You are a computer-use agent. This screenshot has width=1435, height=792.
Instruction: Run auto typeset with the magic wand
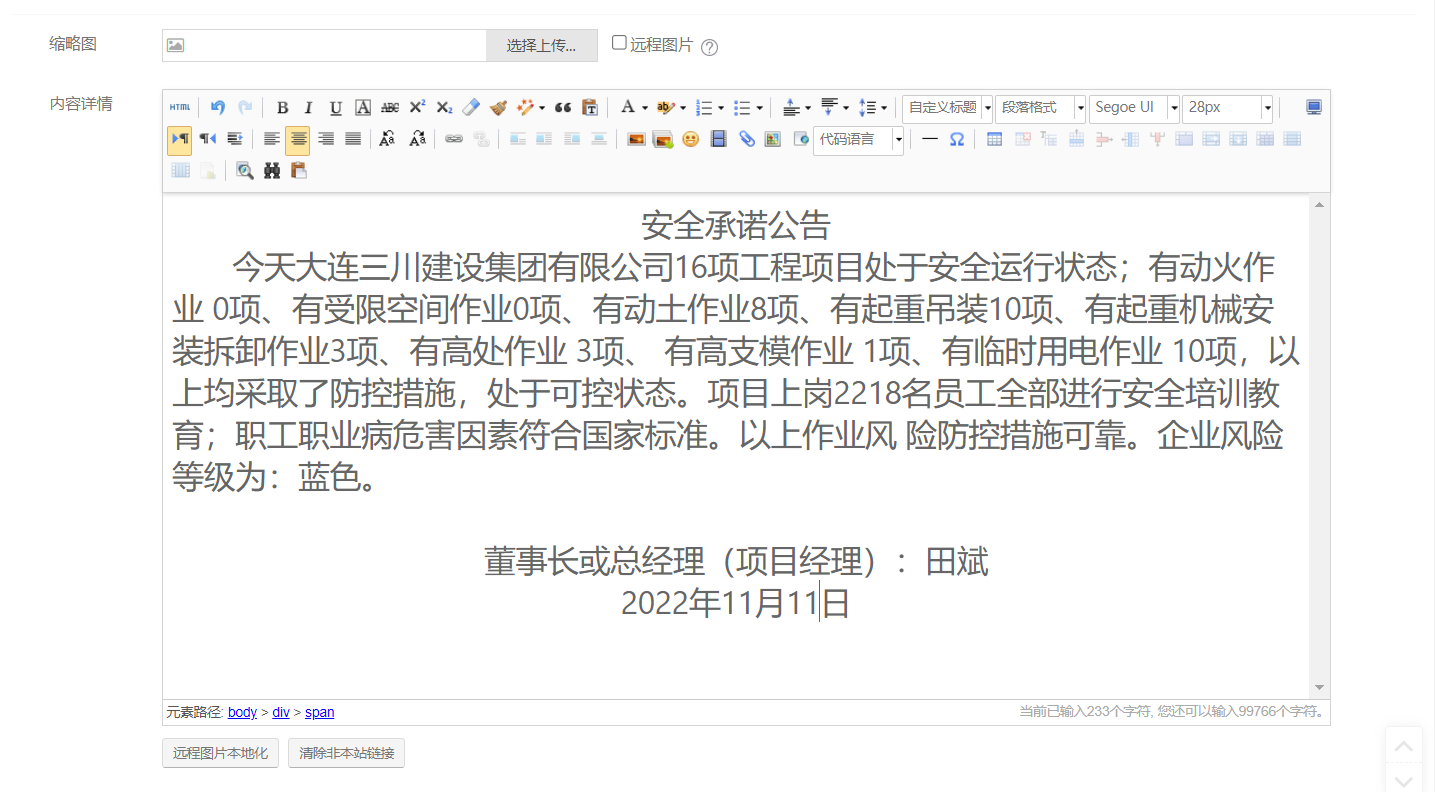pyautogui.click(x=525, y=108)
